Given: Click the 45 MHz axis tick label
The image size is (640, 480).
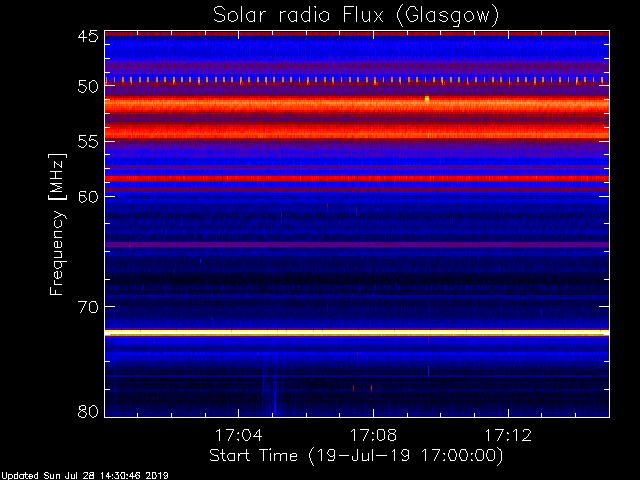Looking at the screenshot, I should point(88,36).
